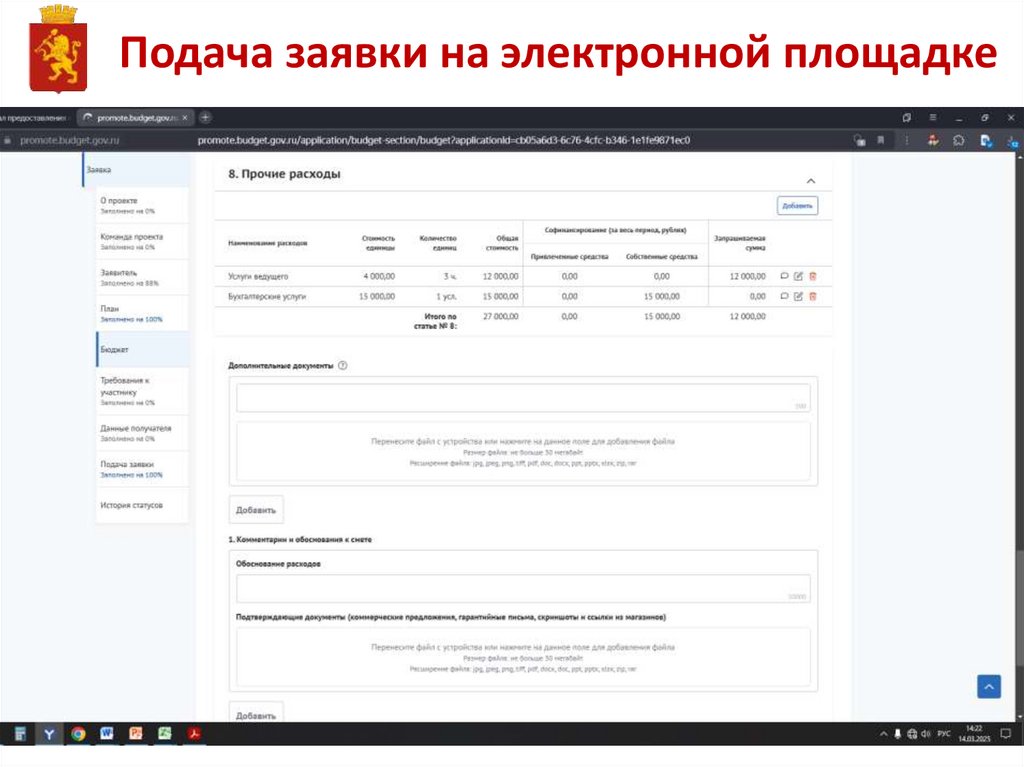The width and height of the screenshot is (1024, 767).
Task: Open the browser extensions puzzle icon
Action: (x=959, y=140)
